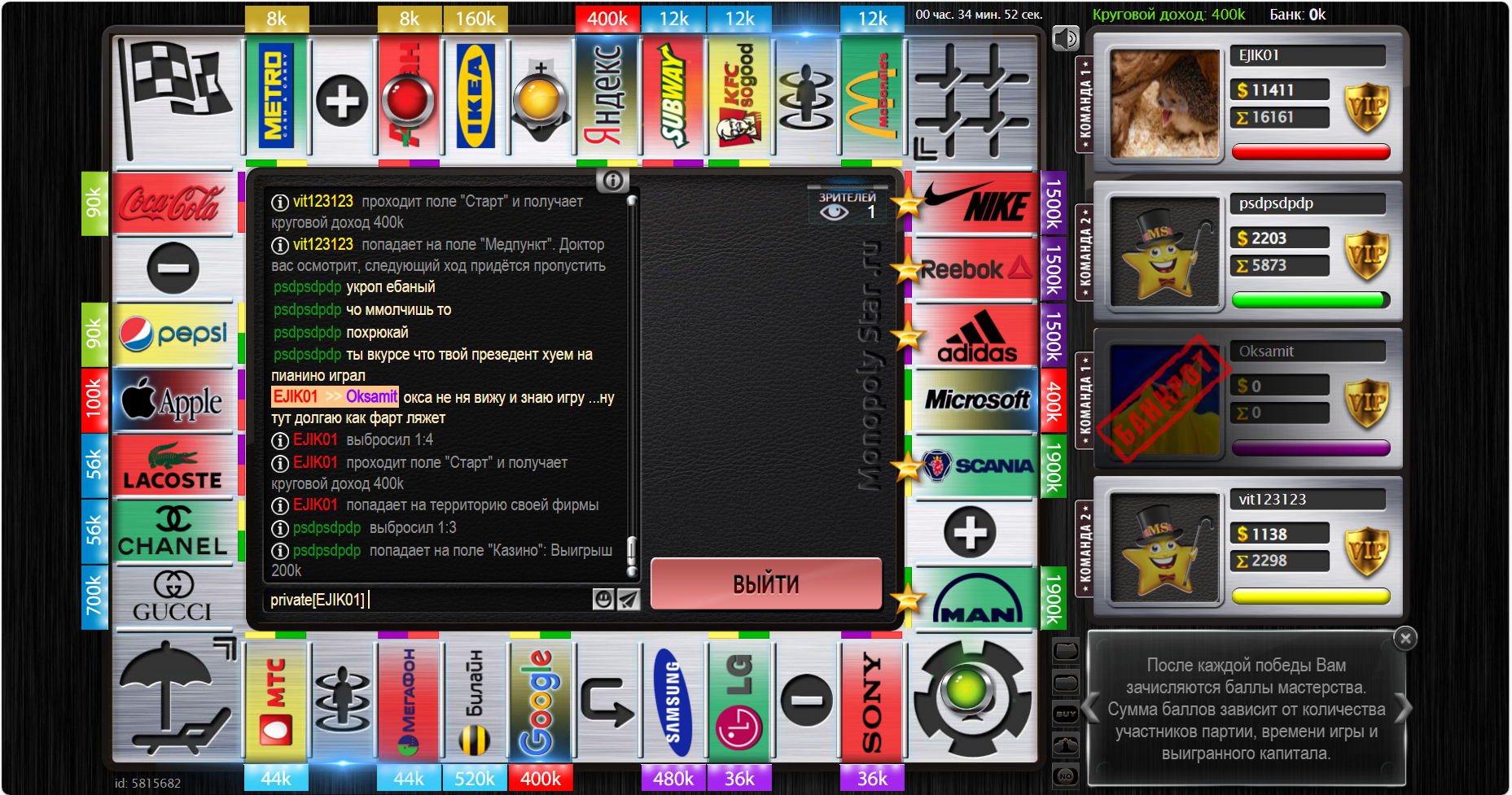Viewport: 1512px width, 795px height.
Task: Select the Reebok field
Action: tap(975, 269)
